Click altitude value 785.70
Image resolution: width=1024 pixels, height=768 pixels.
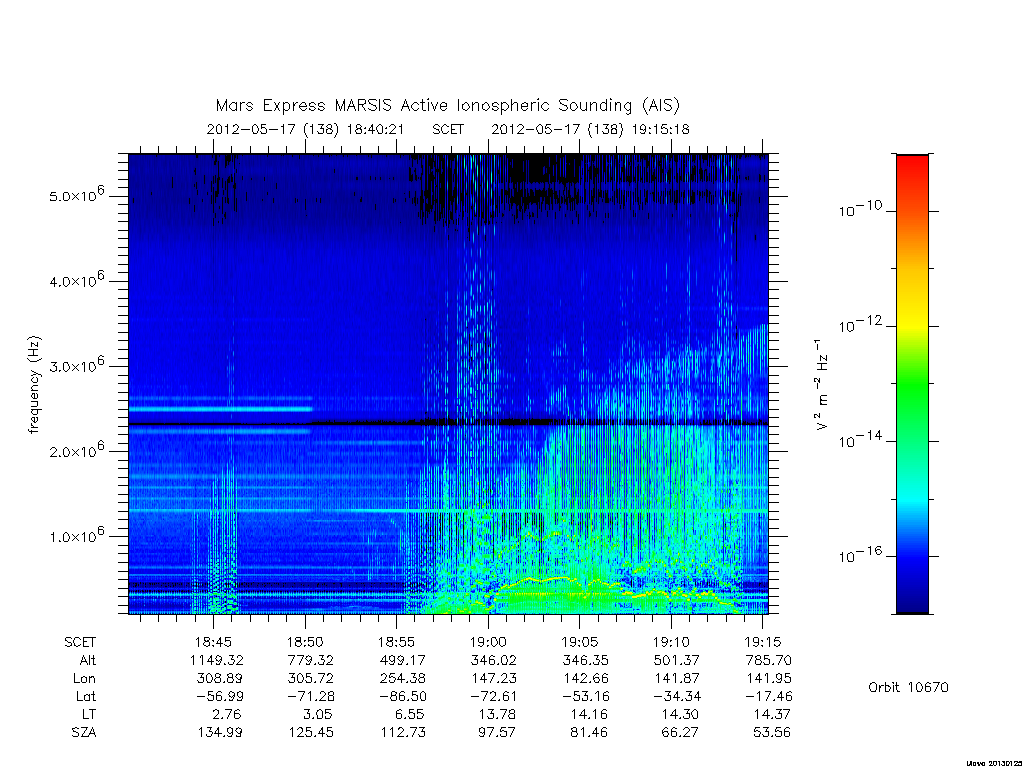pyautogui.click(x=769, y=660)
